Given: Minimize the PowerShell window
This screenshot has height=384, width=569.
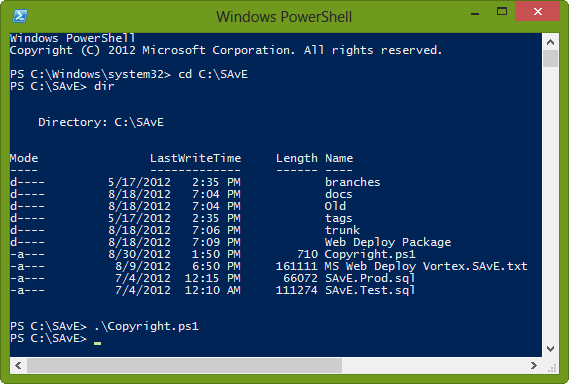Looking at the screenshot, I should click(475, 14).
